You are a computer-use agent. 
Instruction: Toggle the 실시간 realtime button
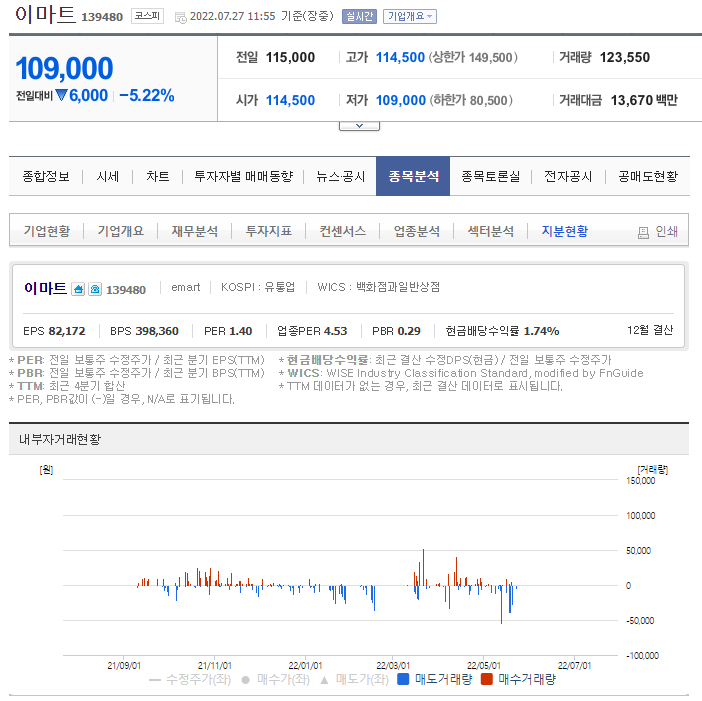tap(359, 17)
